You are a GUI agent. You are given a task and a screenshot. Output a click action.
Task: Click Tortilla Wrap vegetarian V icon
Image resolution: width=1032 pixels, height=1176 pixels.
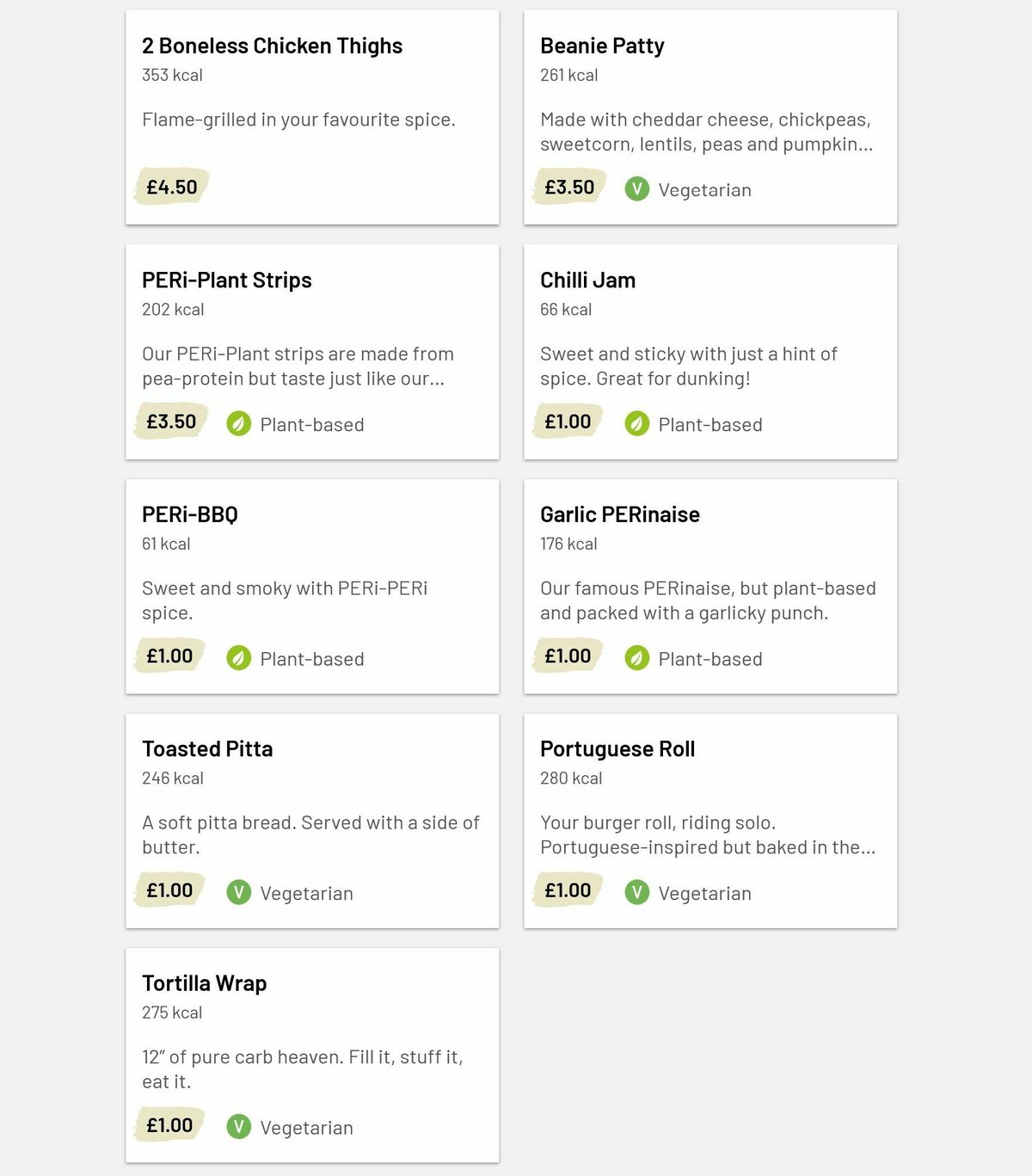(238, 1127)
